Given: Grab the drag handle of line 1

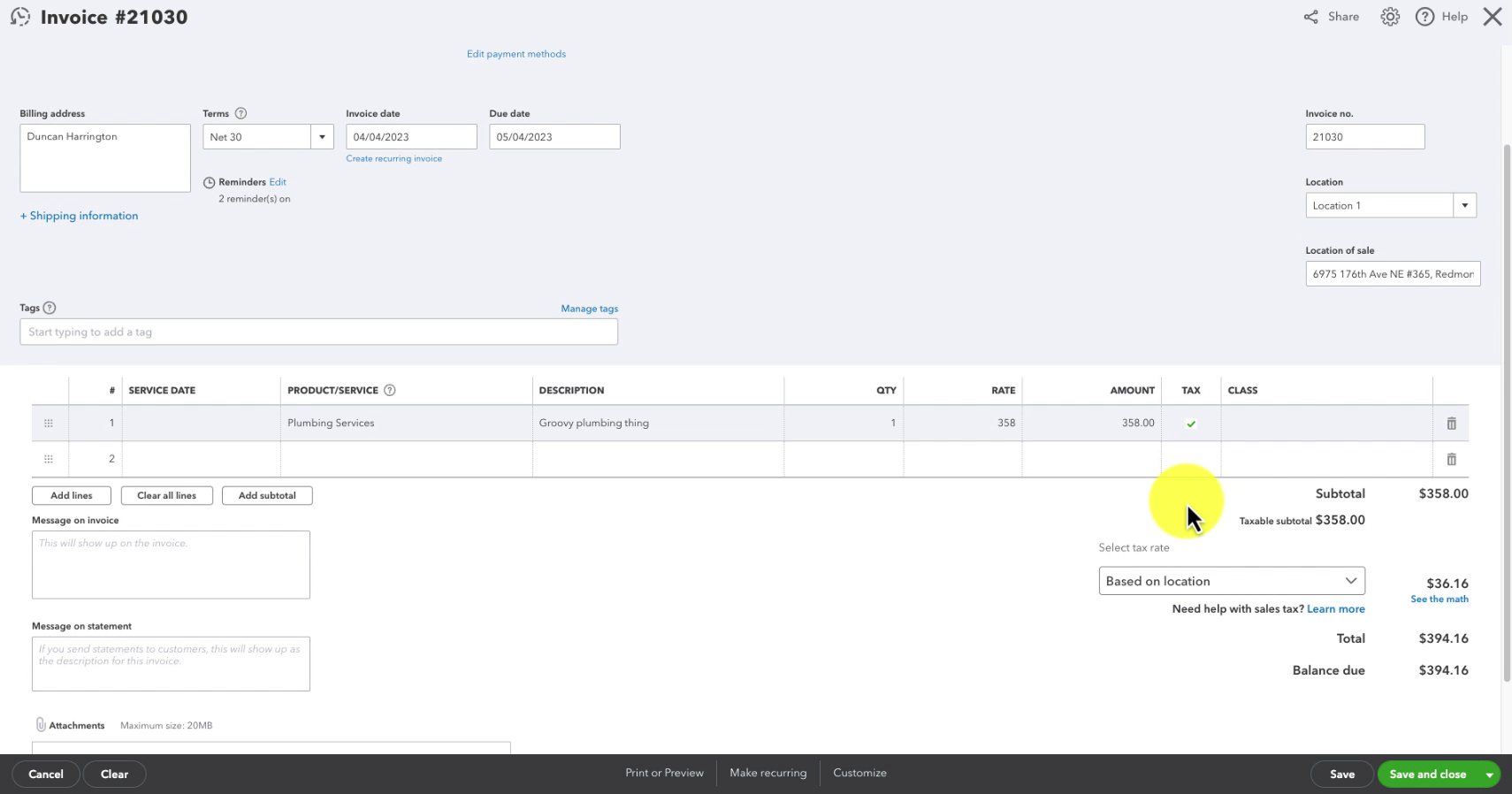Looking at the screenshot, I should (49, 424).
